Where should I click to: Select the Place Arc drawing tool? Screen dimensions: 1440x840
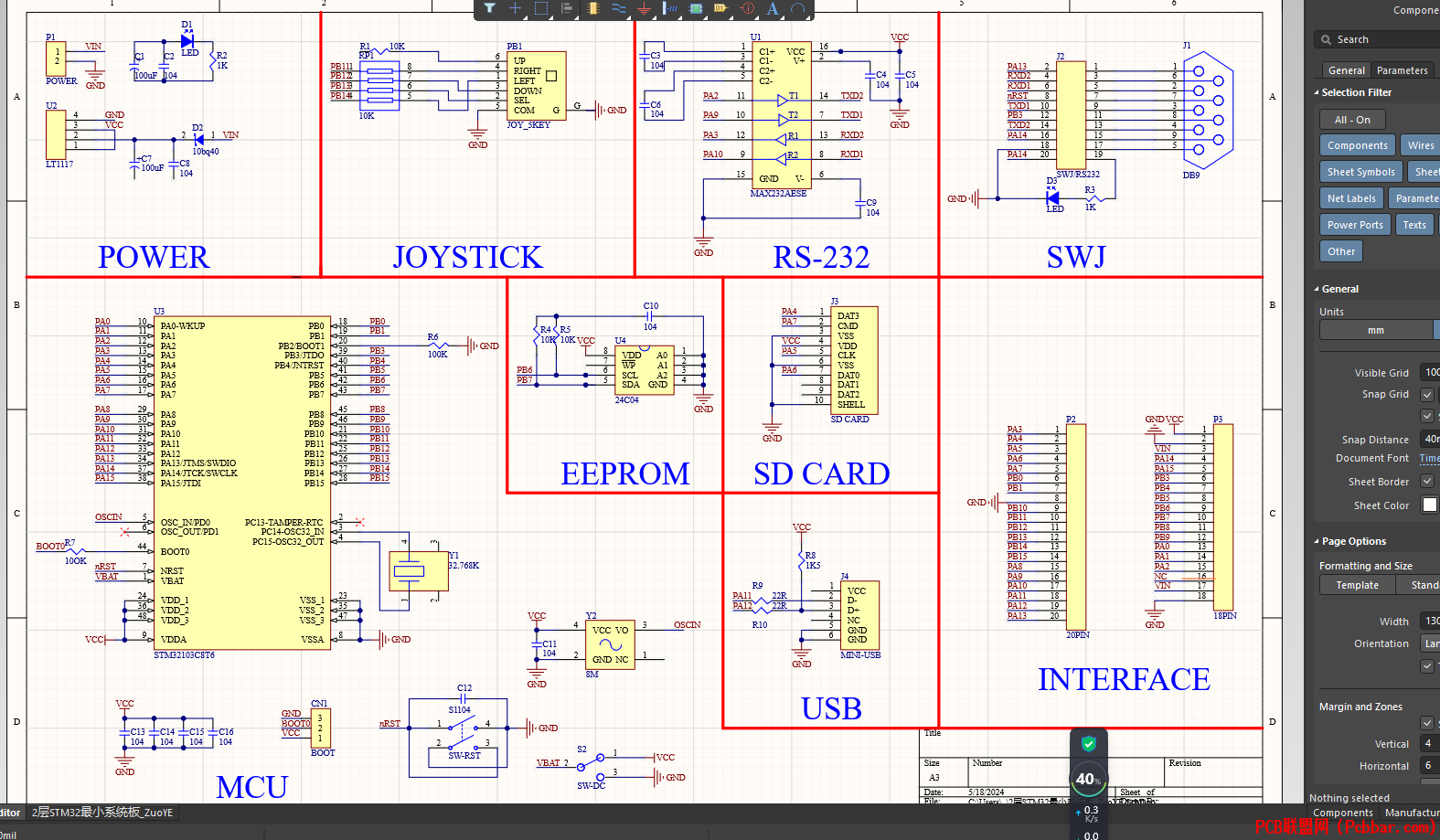[798, 8]
